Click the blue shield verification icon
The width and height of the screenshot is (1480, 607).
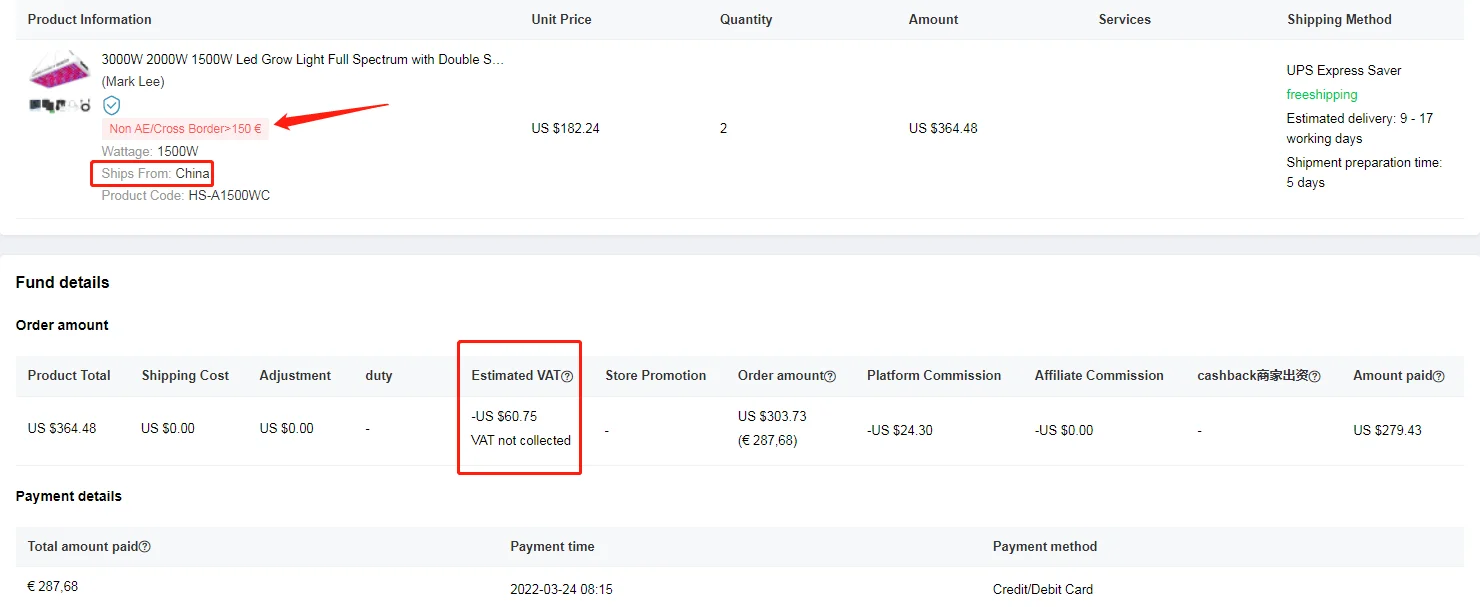tap(112, 105)
